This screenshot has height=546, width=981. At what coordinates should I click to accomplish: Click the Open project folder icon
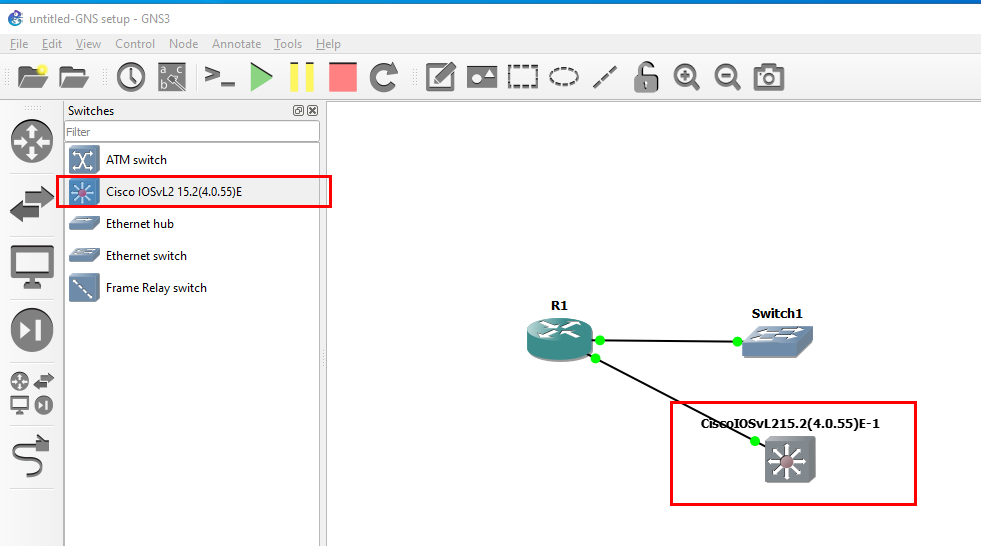point(74,77)
